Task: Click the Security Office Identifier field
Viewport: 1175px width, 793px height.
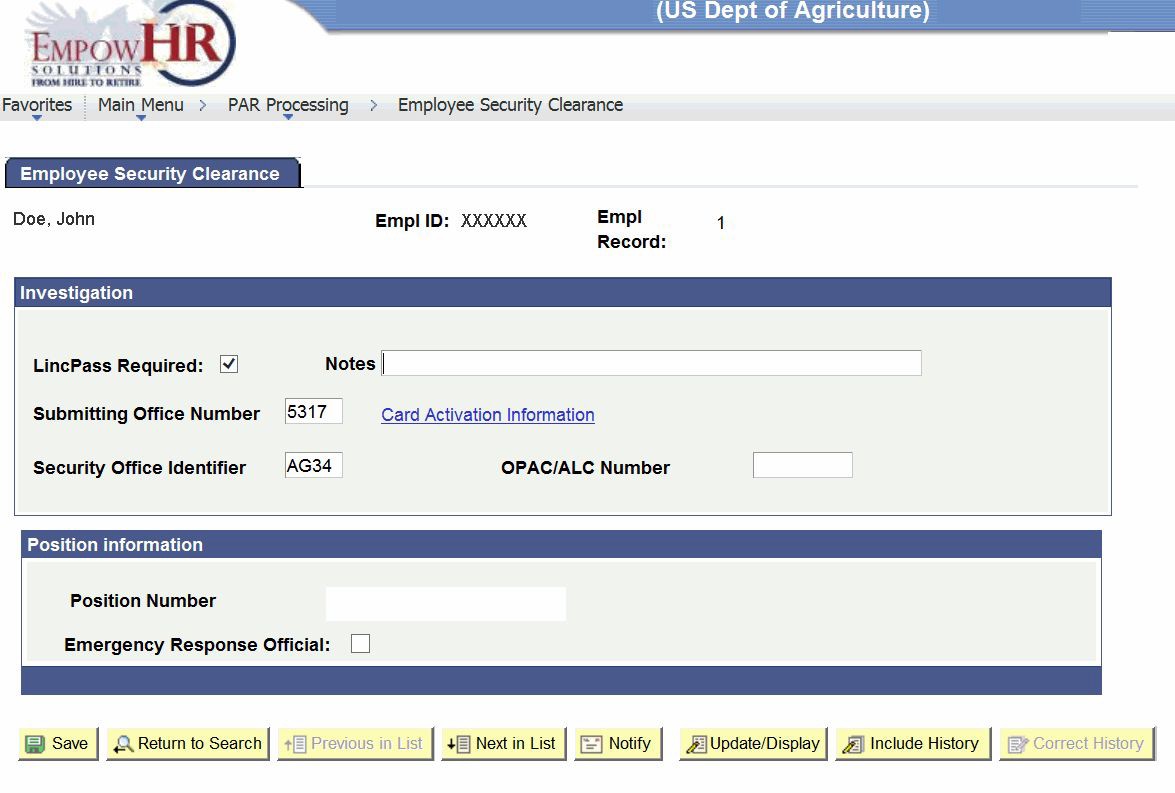Action: tap(313, 465)
